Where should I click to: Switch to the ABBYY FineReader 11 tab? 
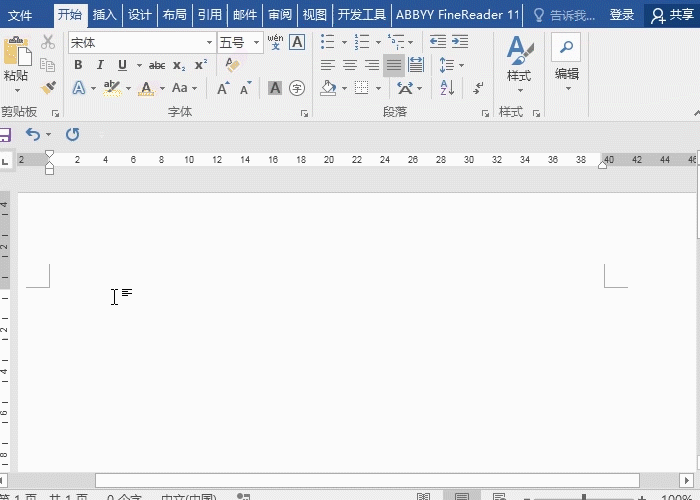[x=458, y=15]
